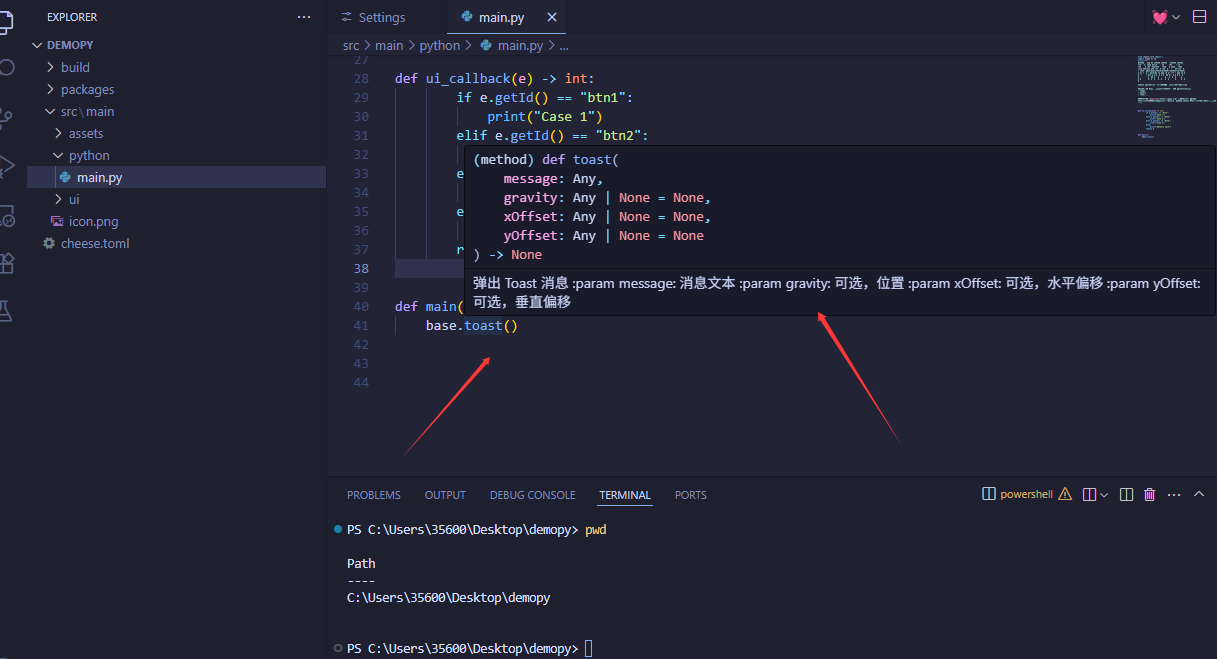The image size is (1217, 659).
Task: Click the toast hover docstring text
Action: (837, 292)
